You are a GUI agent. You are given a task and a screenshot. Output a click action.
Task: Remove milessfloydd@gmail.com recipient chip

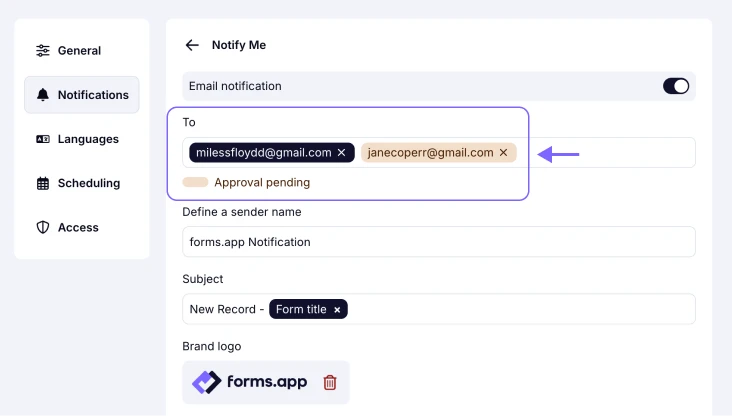[x=342, y=153]
